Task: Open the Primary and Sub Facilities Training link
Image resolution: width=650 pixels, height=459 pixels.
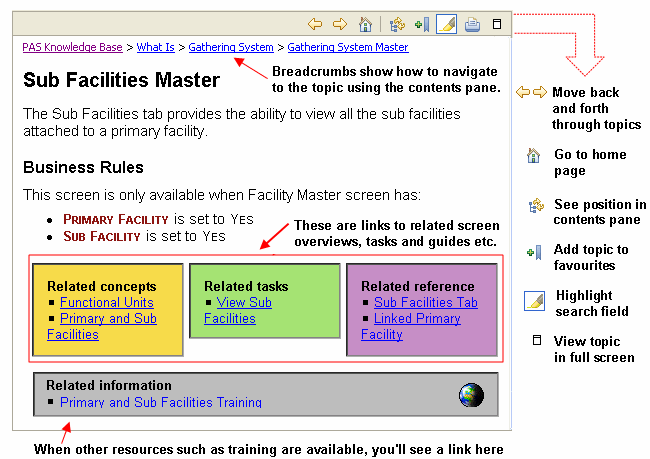Action: 161,402
